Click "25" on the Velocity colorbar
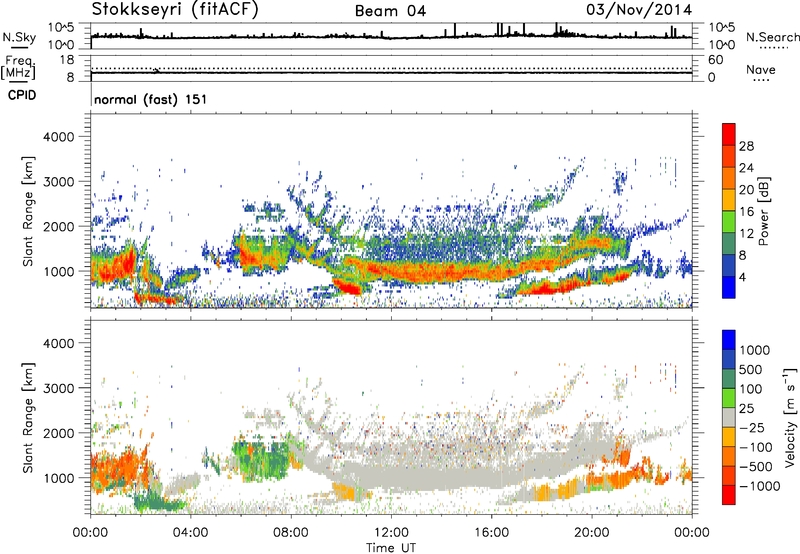Image resolution: width=800 pixels, height=554 pixels. (x=746, y=408)
